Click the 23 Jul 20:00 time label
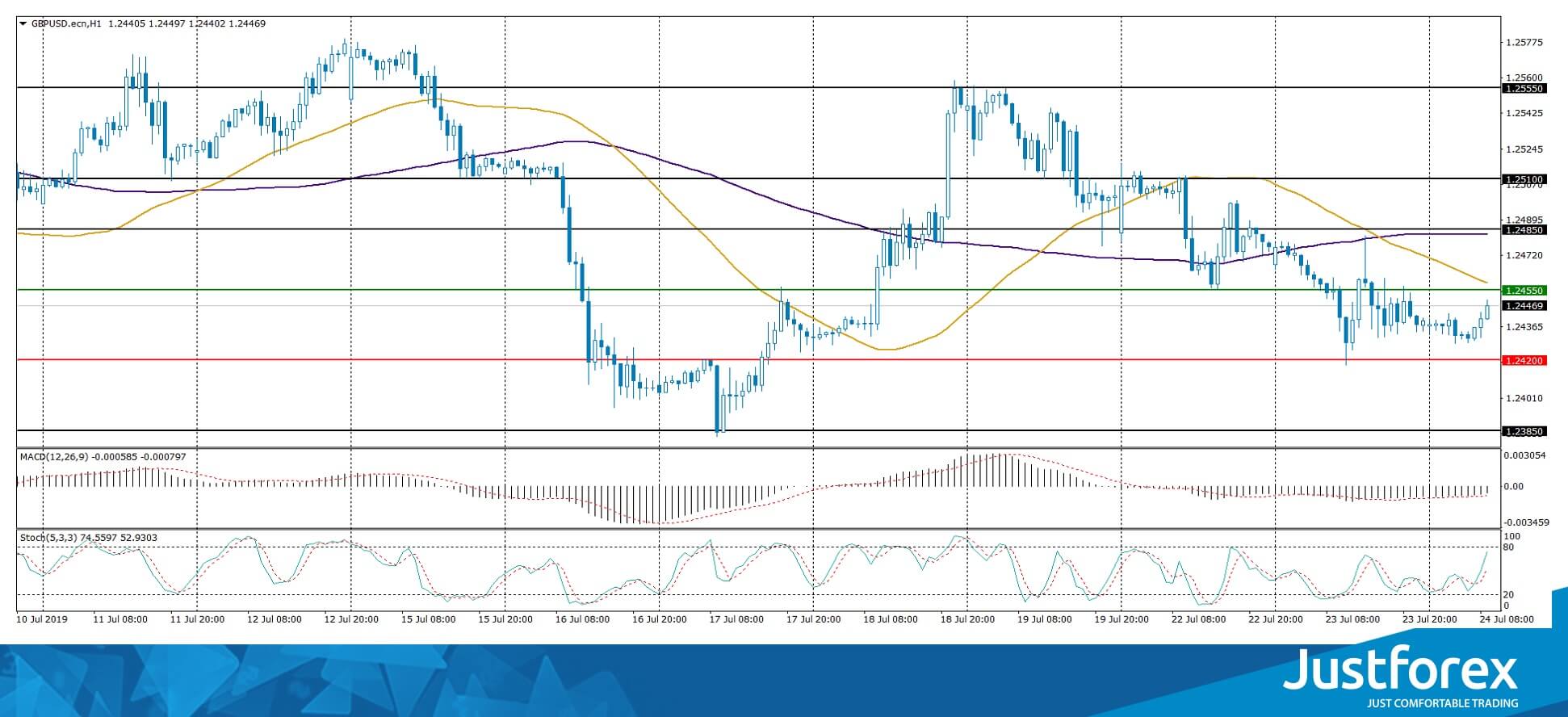 1430,619
